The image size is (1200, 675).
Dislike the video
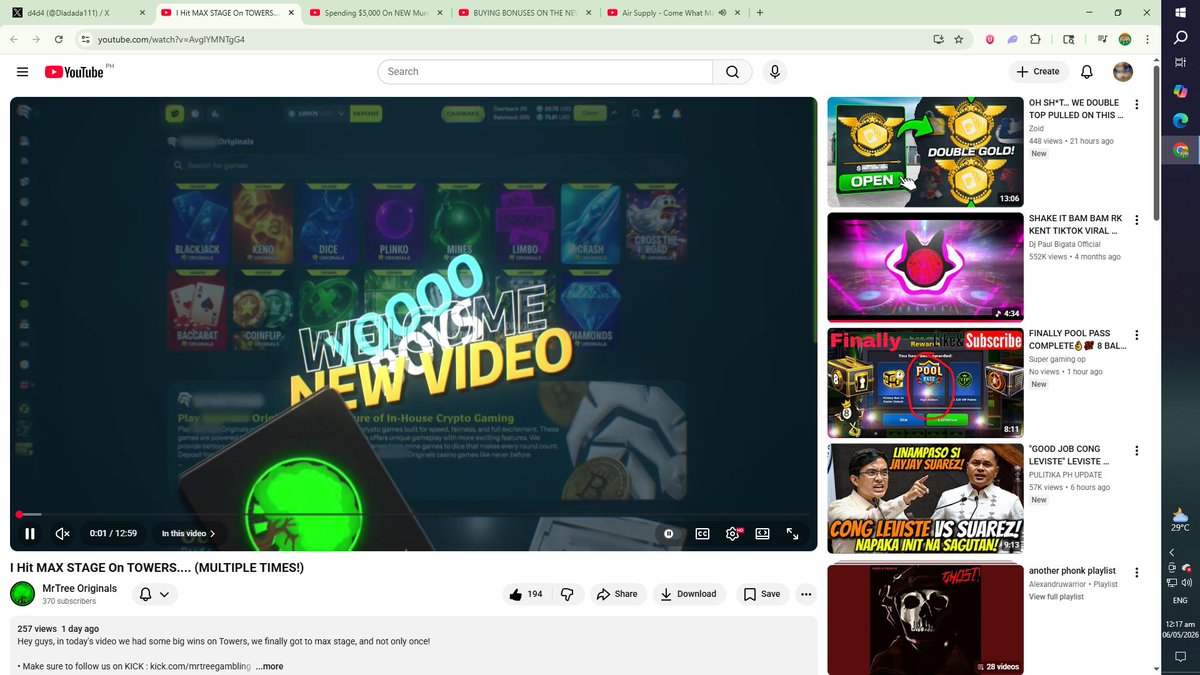pos(567,594)
